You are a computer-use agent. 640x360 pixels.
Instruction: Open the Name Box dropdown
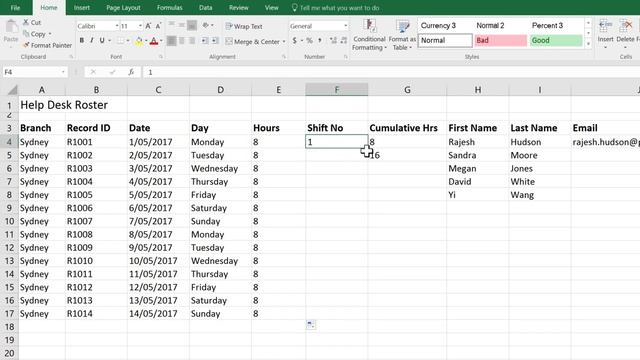(x=63, y=72)
